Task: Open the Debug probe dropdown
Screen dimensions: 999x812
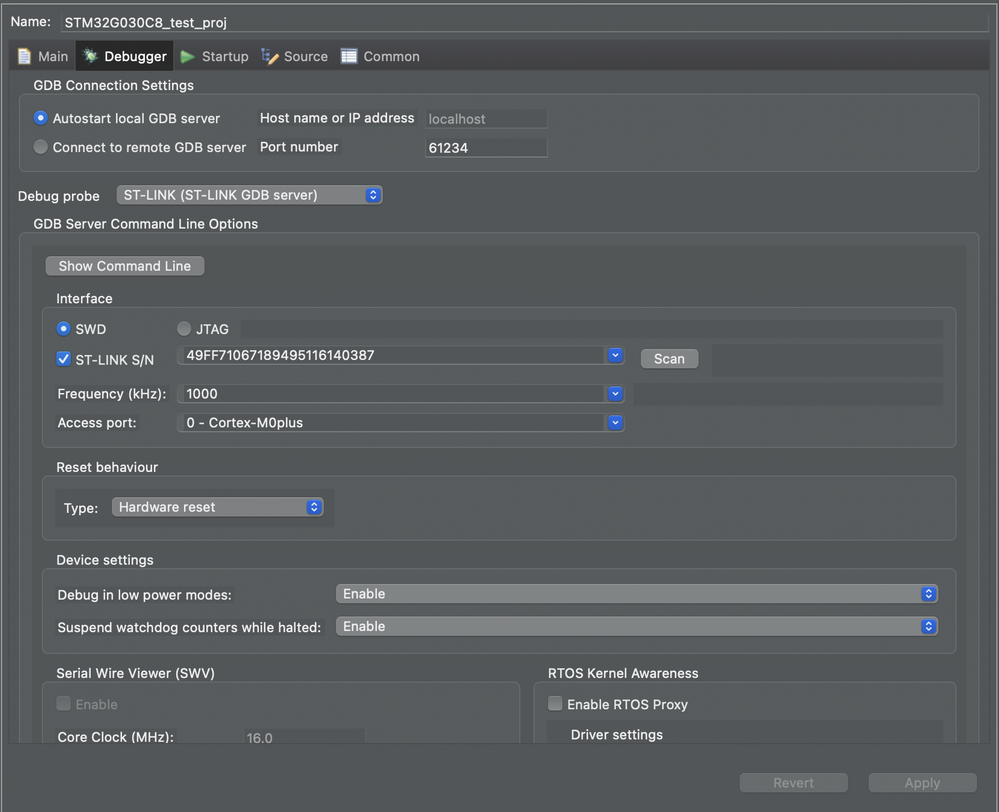Action: [249, 195]
